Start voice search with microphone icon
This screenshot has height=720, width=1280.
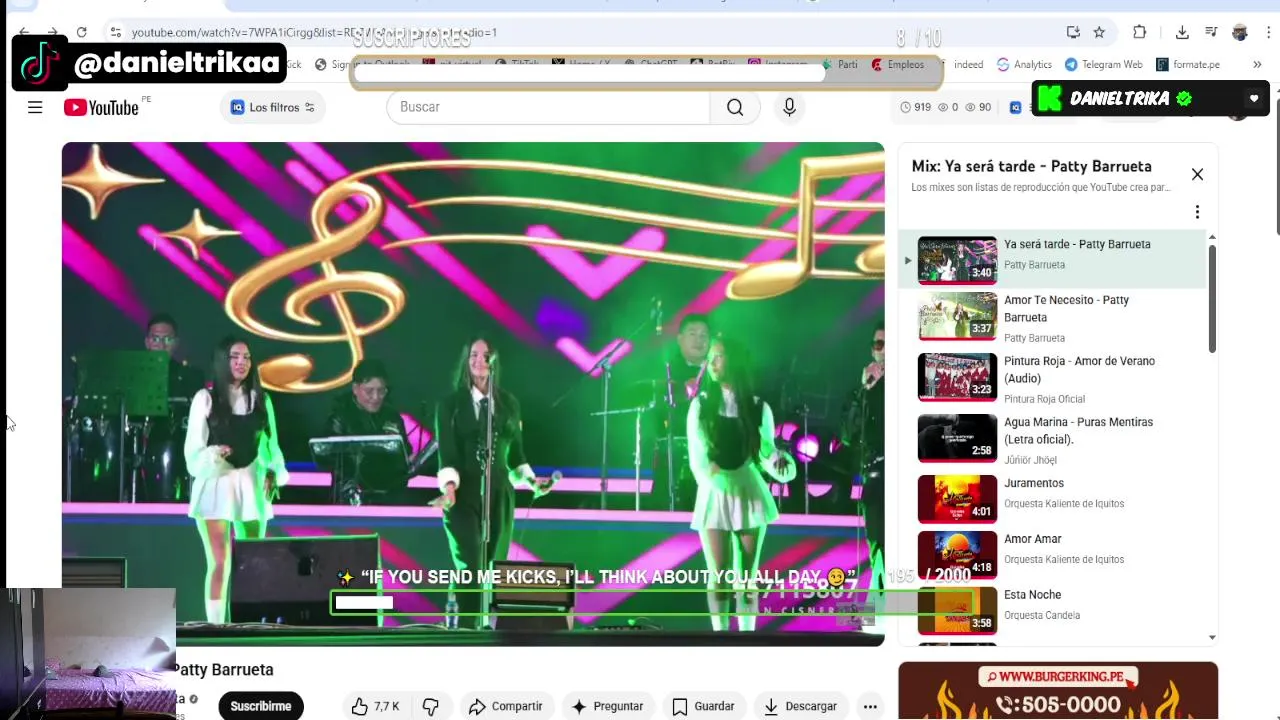(x=789, y=107)
